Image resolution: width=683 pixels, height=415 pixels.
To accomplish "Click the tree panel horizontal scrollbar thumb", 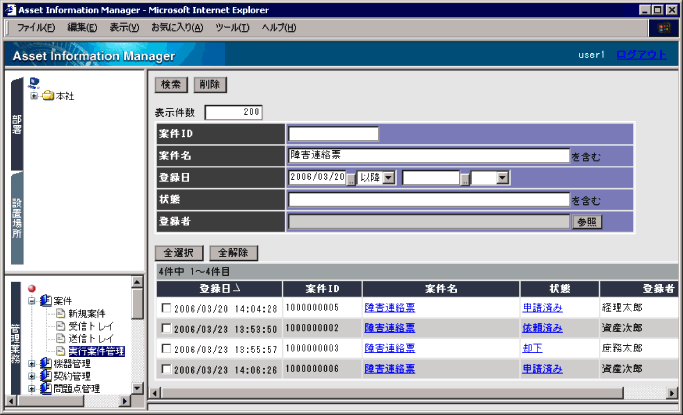I will click(50, 401).
